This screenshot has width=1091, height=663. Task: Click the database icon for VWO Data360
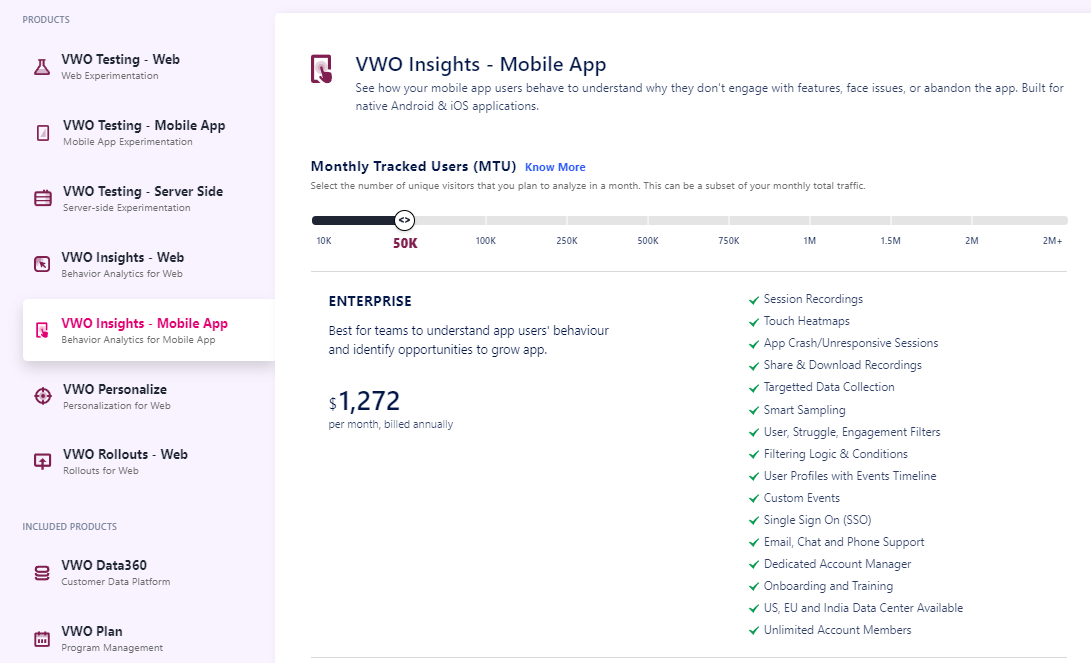click(x=42, y=573)
